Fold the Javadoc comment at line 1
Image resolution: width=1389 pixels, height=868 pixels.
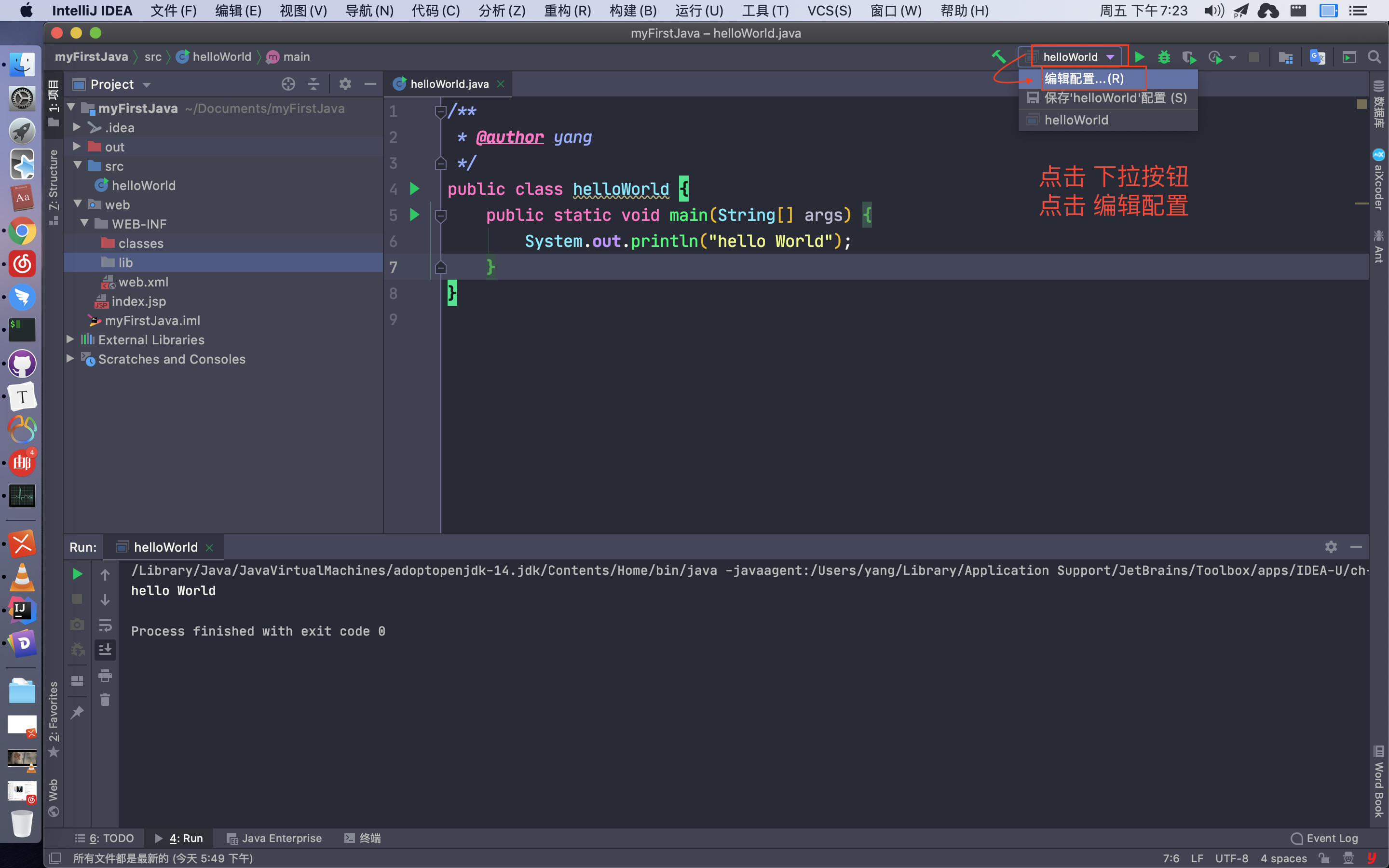click(441, 111)
